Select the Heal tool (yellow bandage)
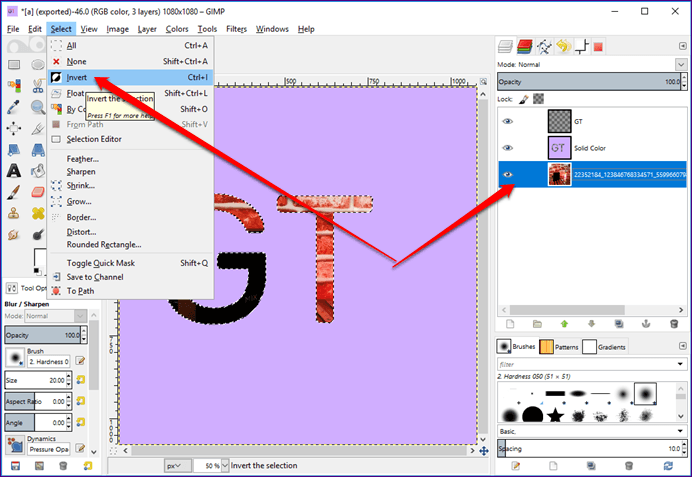 pos(38,213)
